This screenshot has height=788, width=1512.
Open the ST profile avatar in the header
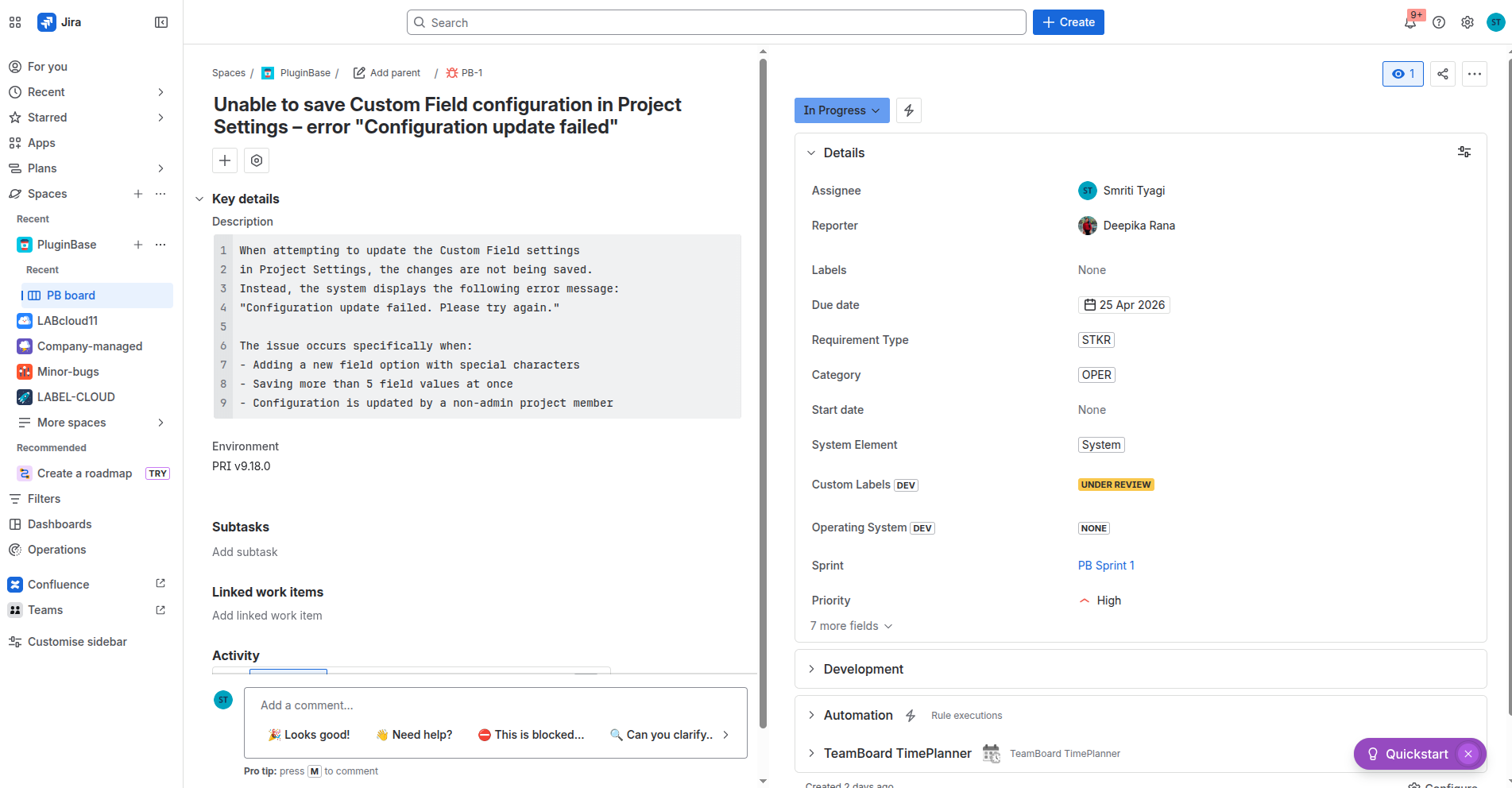[1496, 22]
